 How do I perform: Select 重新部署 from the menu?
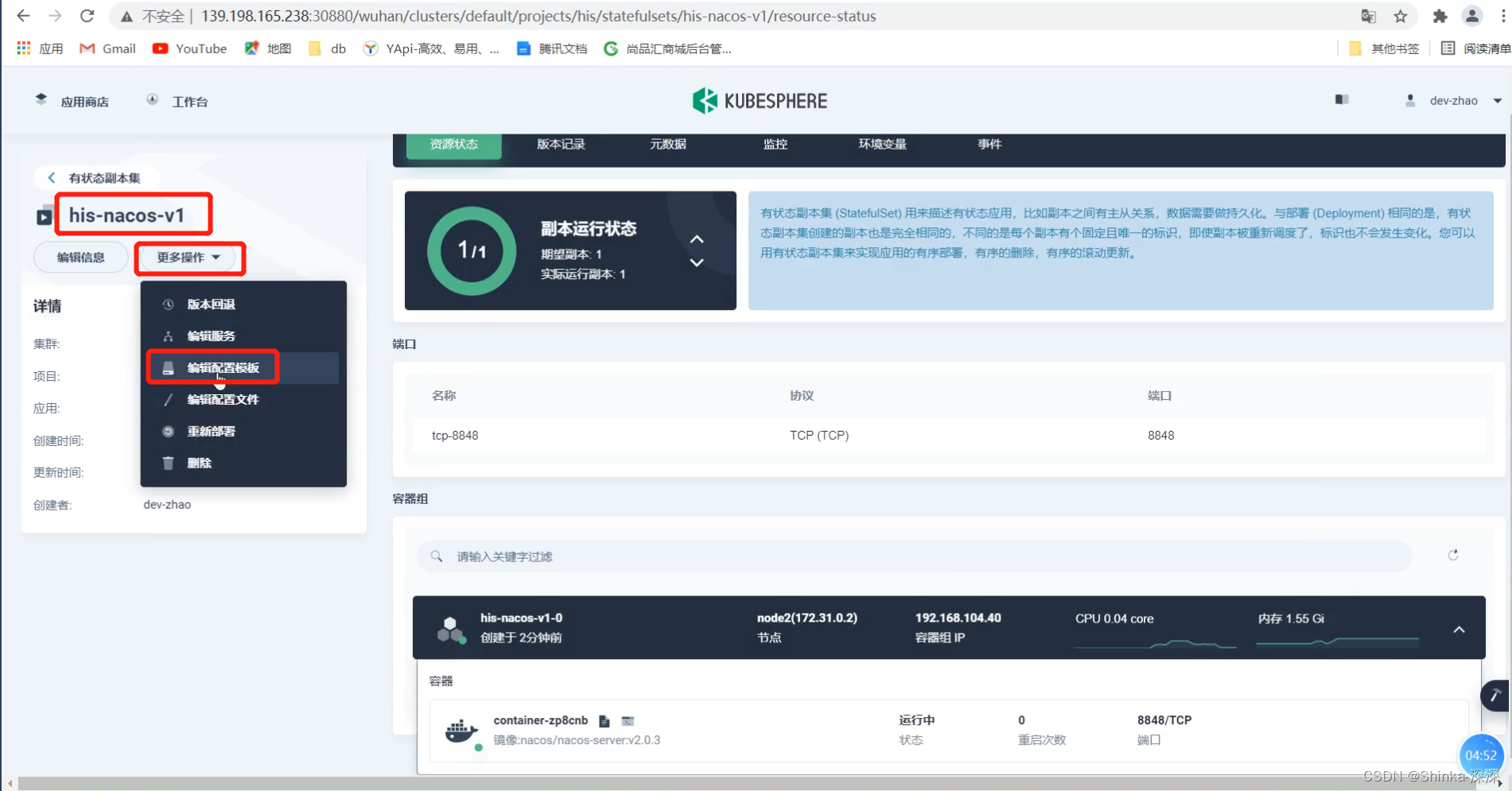243,432
